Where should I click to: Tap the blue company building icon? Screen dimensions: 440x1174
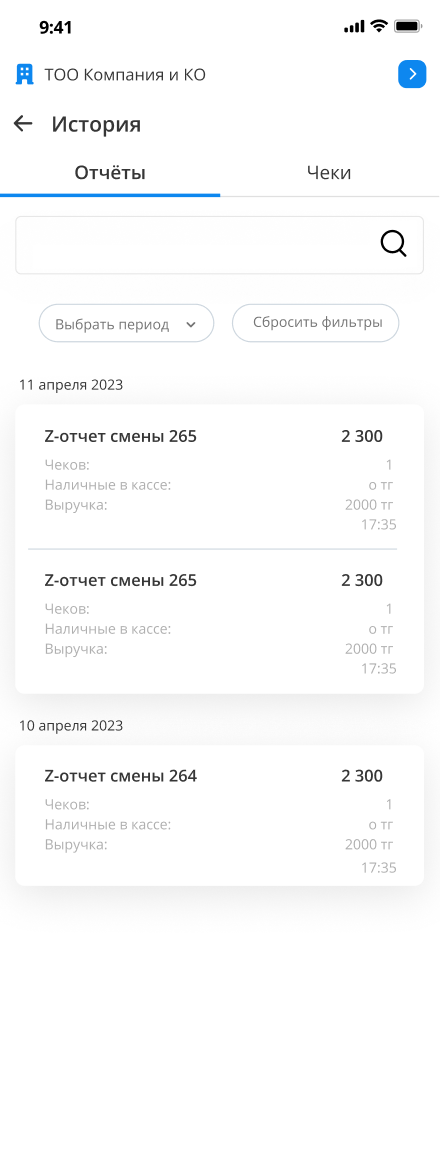tap(25, 74)
